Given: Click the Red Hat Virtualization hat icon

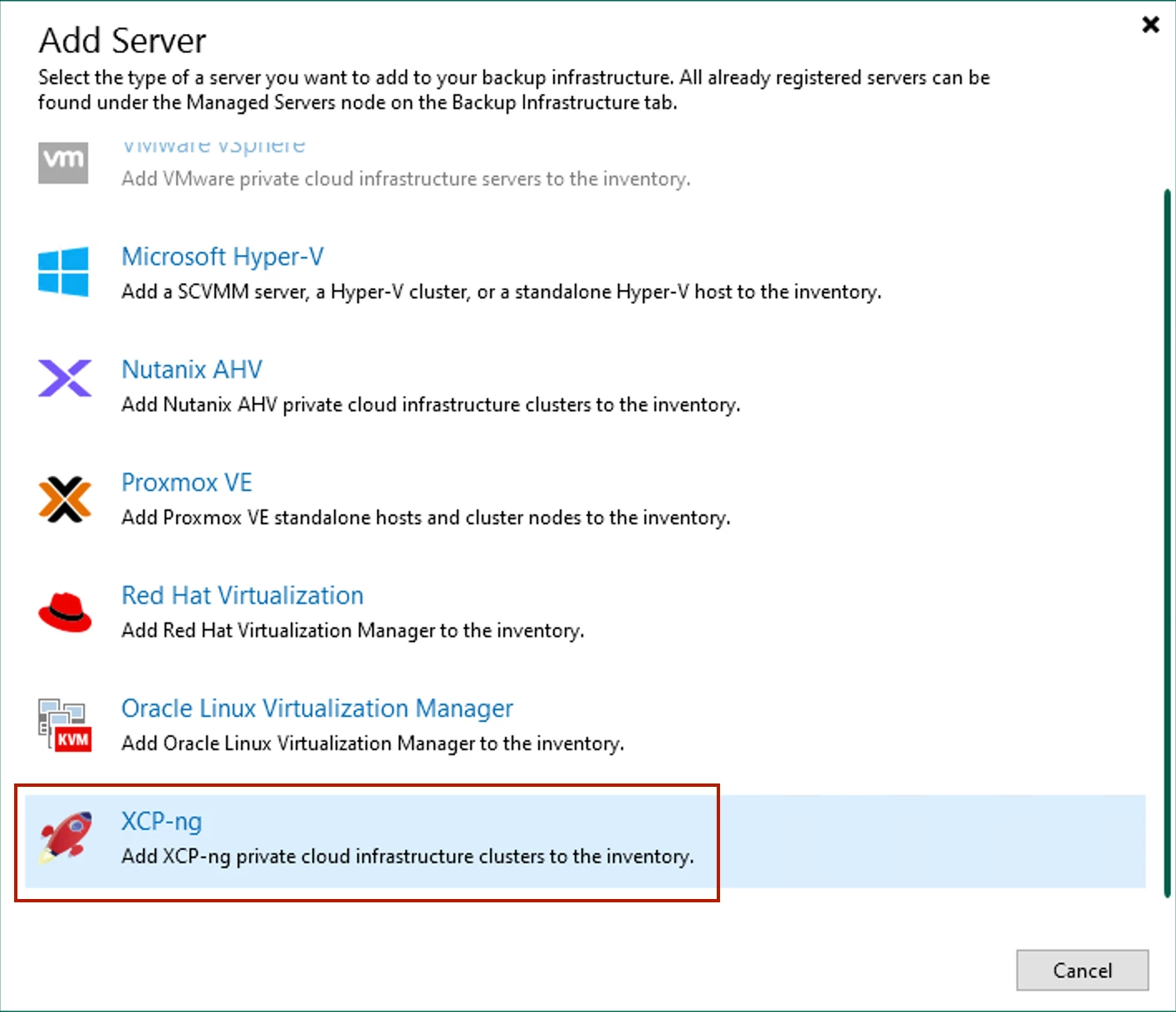Looking at the screenshot, I should click(x=64, y=612).
